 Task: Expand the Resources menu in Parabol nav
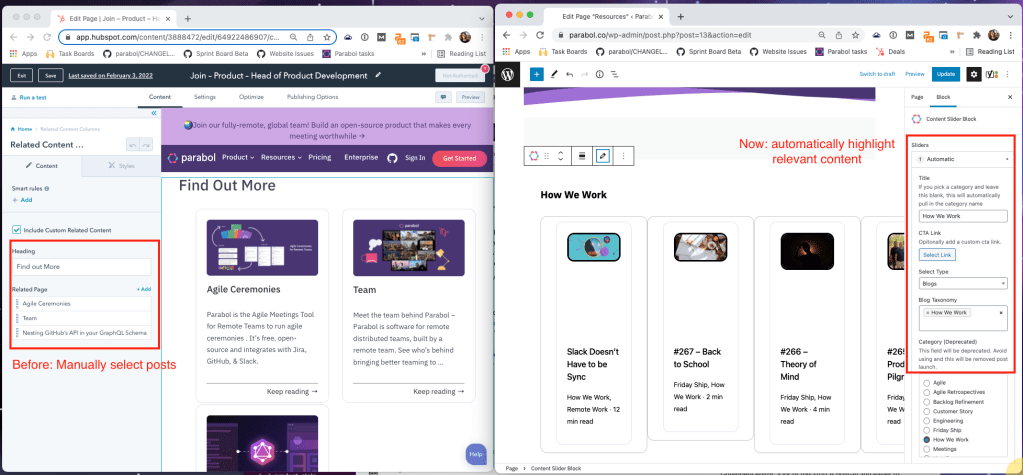[x=281, y=157]
